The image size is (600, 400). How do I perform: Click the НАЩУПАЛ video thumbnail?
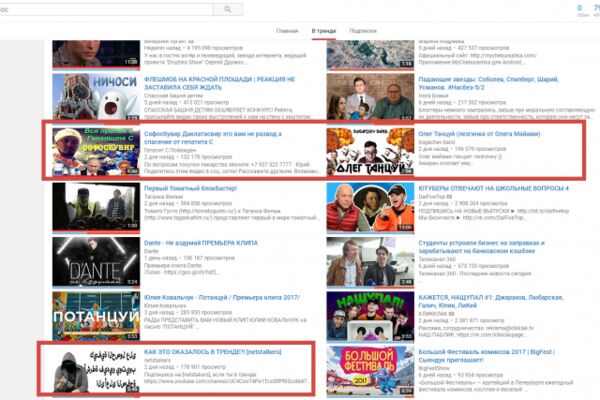[x=370, y=315]
